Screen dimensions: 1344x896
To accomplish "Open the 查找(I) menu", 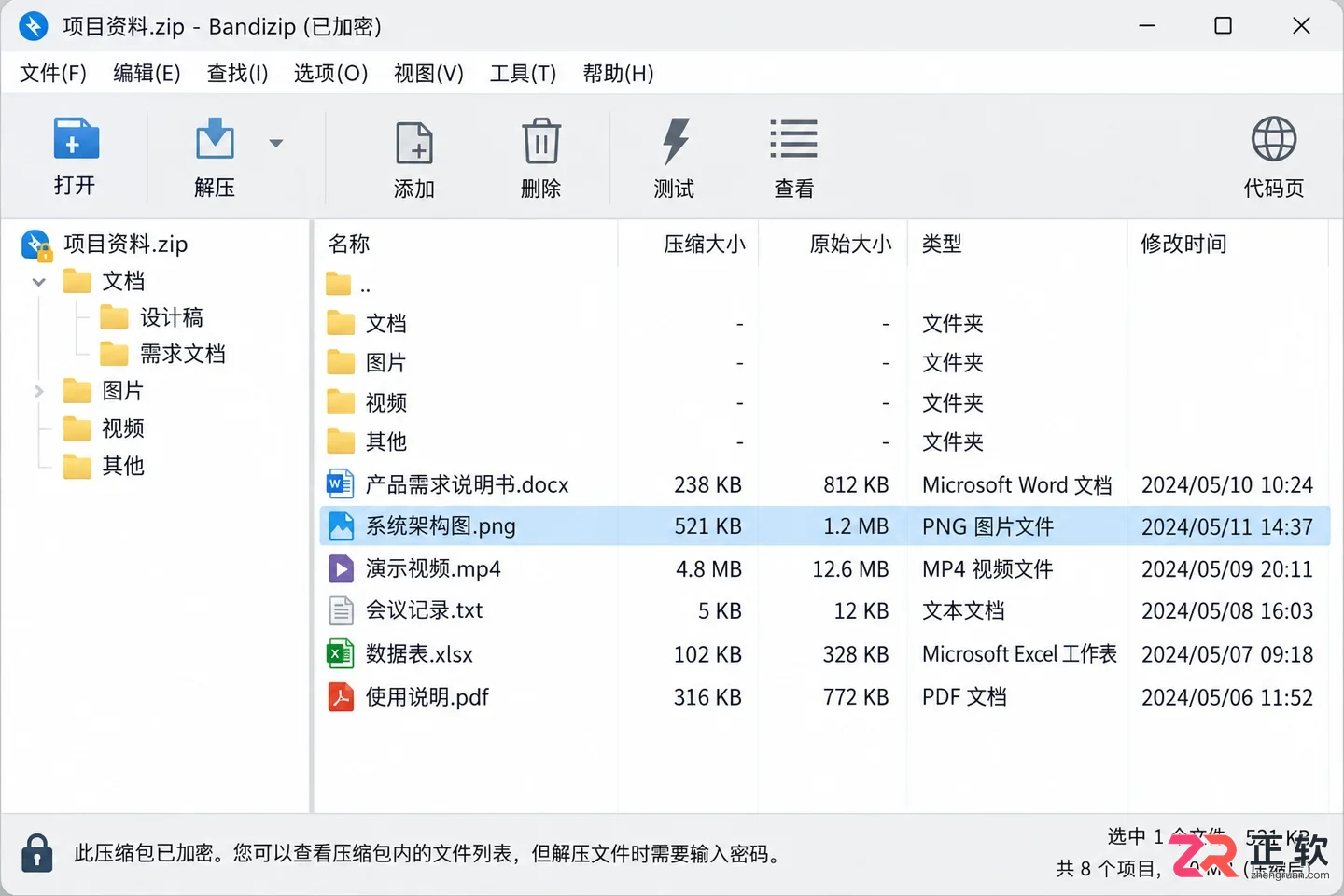I will click(237, 73).
